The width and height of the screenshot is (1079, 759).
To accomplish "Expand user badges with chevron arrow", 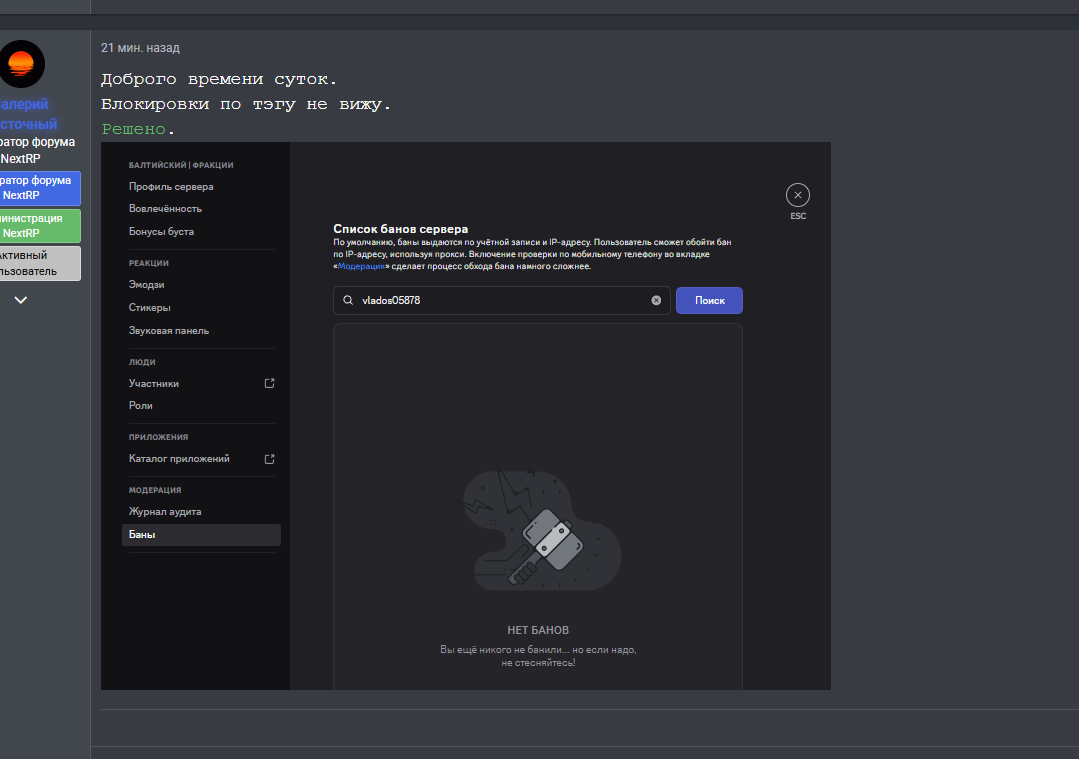I will click(21, 300).
